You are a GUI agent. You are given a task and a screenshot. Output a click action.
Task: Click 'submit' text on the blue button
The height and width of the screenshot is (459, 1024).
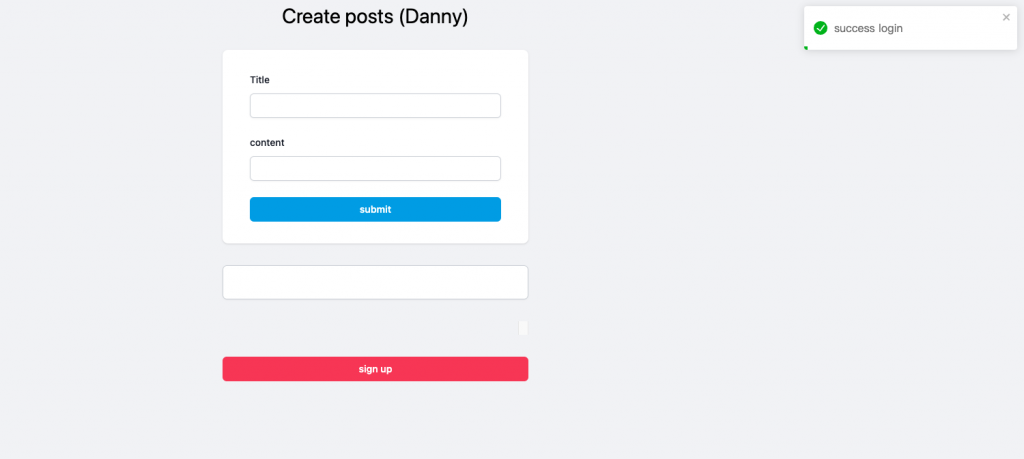375,210
